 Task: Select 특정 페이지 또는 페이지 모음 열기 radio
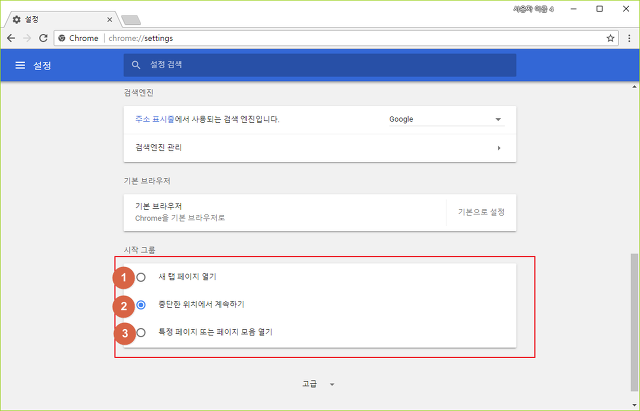(141, 333)
